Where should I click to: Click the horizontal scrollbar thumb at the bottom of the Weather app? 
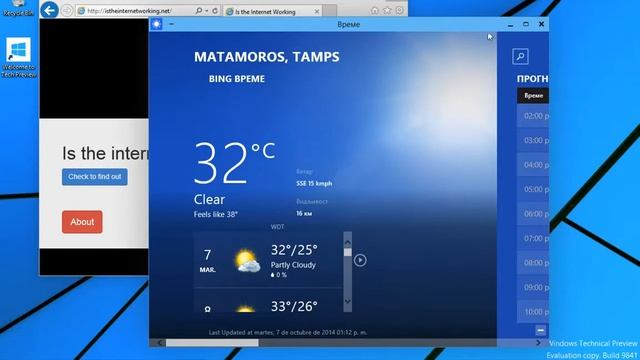[212, 343]
